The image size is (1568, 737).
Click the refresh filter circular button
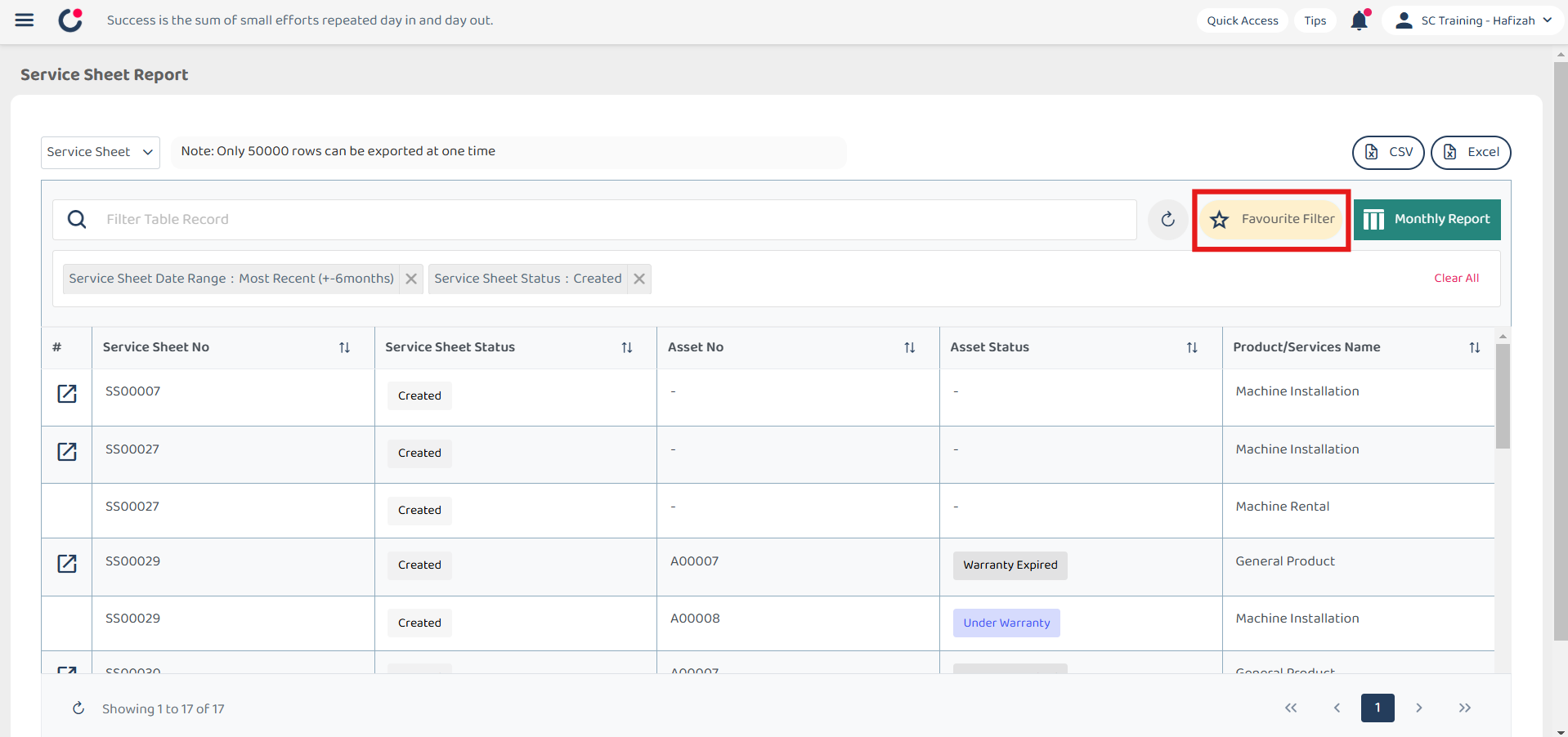[x=1167, y=219]
